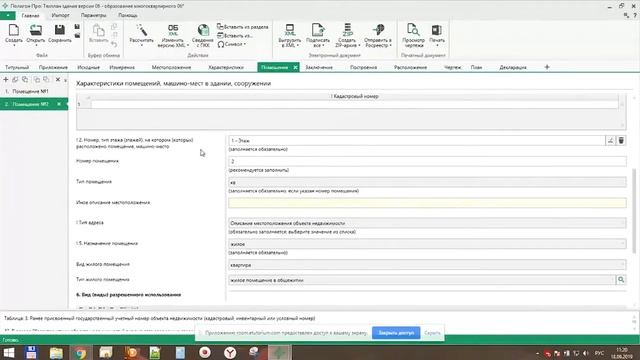640x360 pixels.
Task: Open the Местоположение section tab
Action: pos(171,67)
